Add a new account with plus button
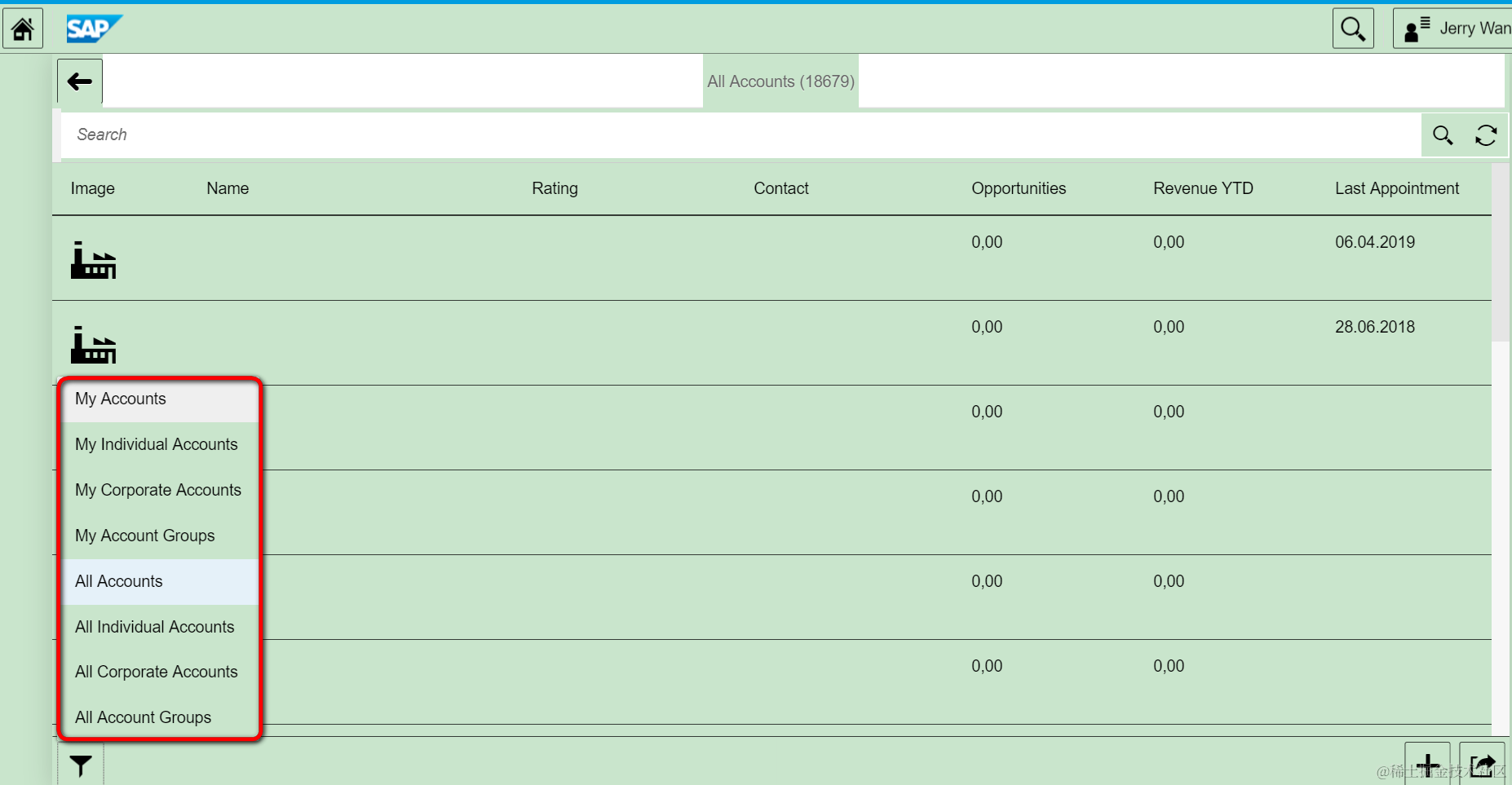 (1427, 765)
